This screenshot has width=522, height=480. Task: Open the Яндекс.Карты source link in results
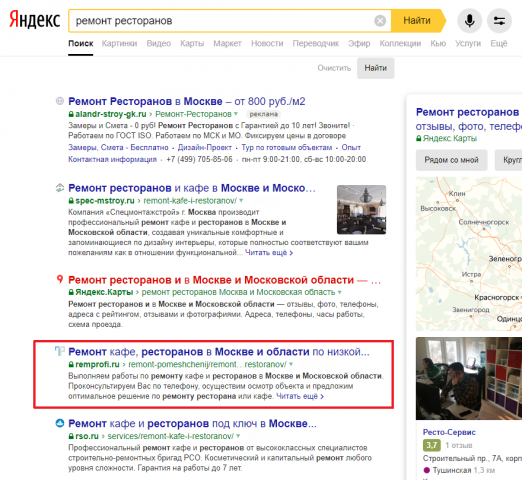(x=104, y=292)
